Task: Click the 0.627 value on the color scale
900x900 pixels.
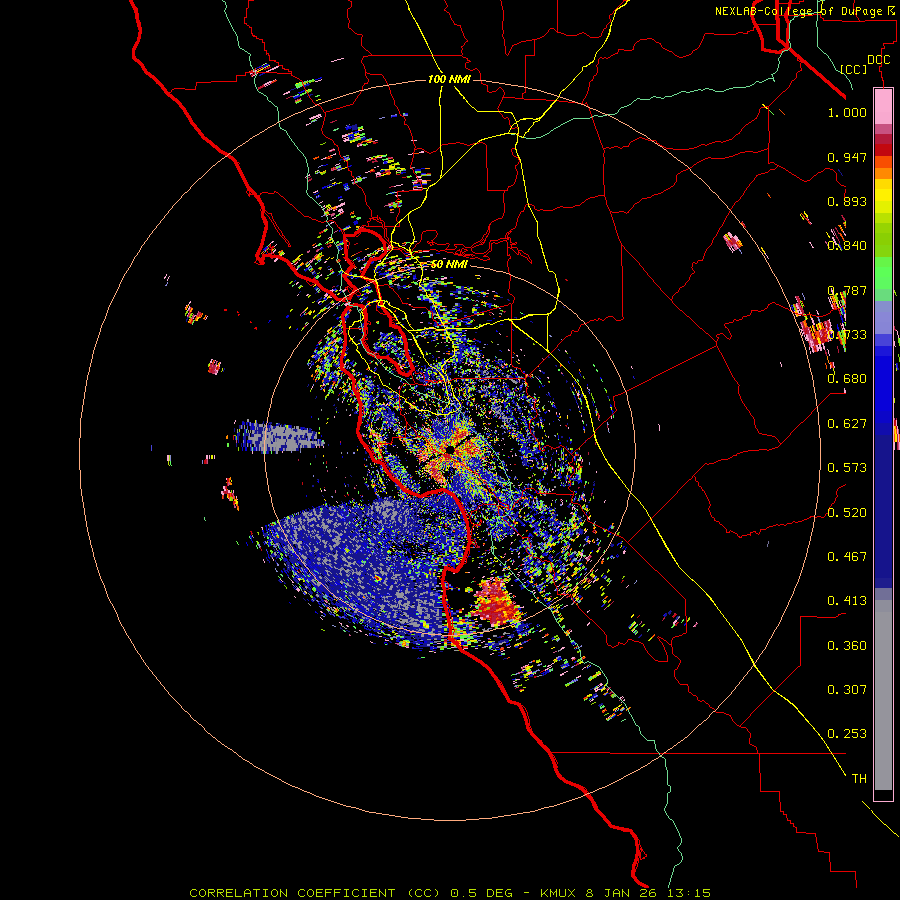Action: [847, 424]
